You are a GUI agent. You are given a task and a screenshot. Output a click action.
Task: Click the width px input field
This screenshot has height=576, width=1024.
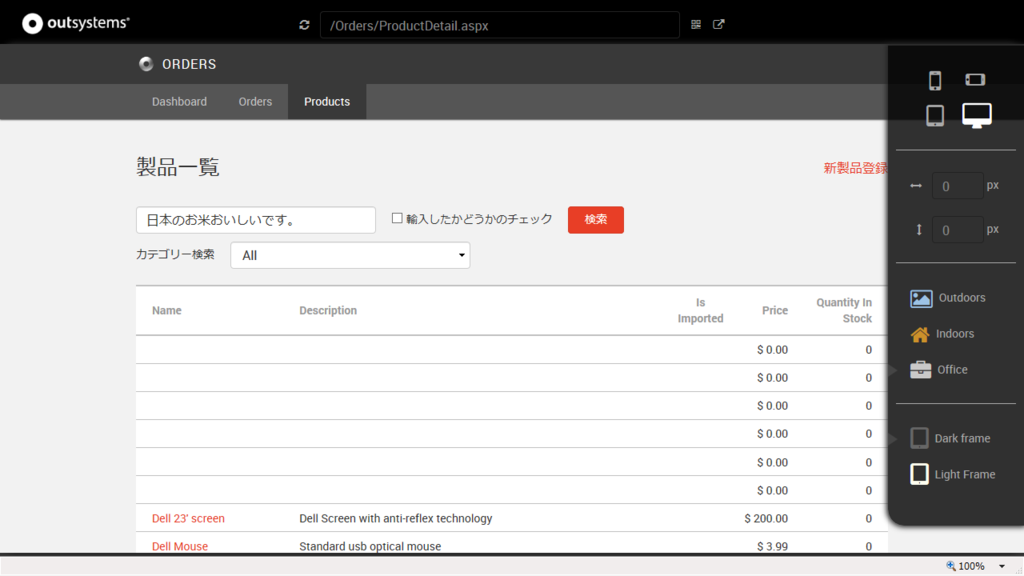(x=957, y=186)
